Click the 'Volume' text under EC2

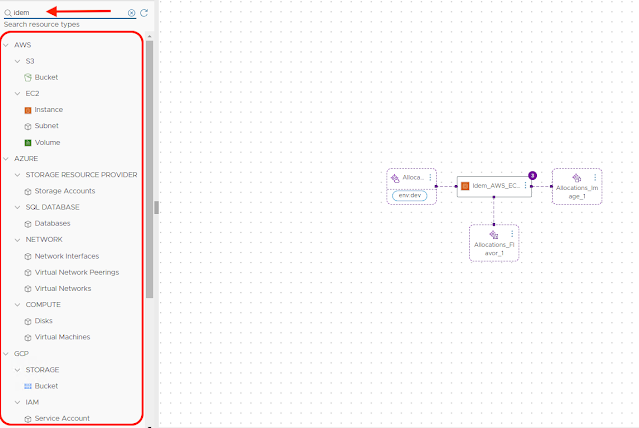[48, 142]
